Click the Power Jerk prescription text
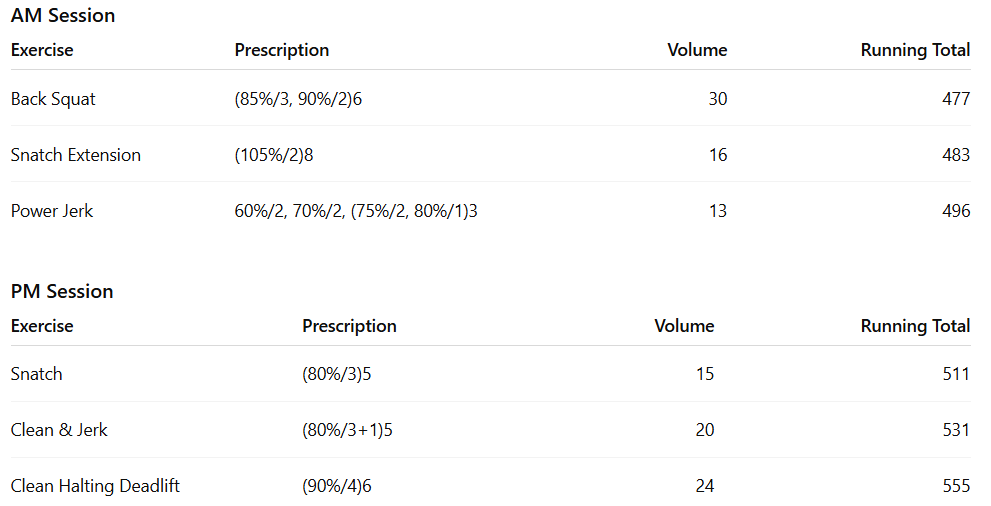 click(356, 211)
